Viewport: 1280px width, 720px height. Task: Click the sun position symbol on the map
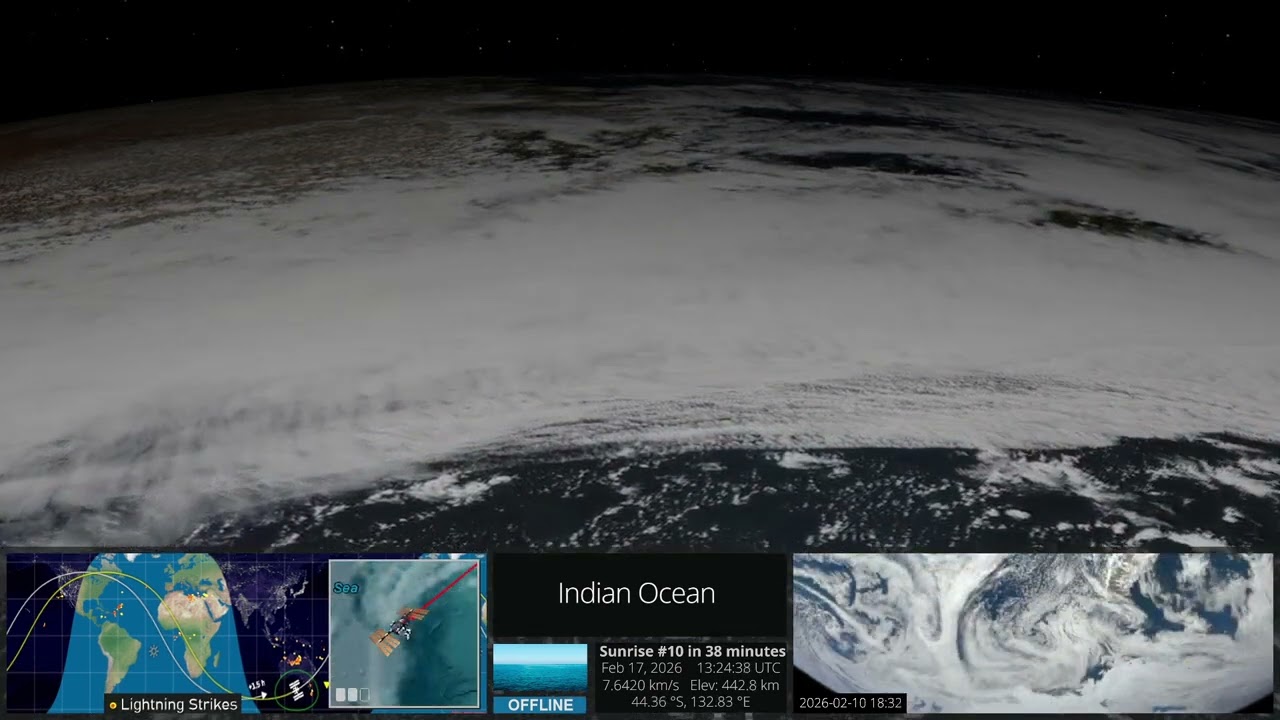point(153,651)
